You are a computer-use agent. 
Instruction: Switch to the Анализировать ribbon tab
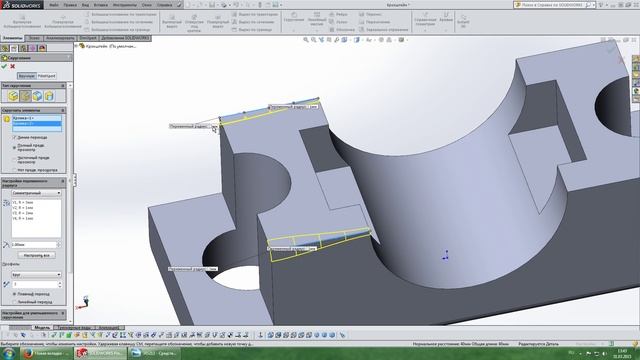60,38
